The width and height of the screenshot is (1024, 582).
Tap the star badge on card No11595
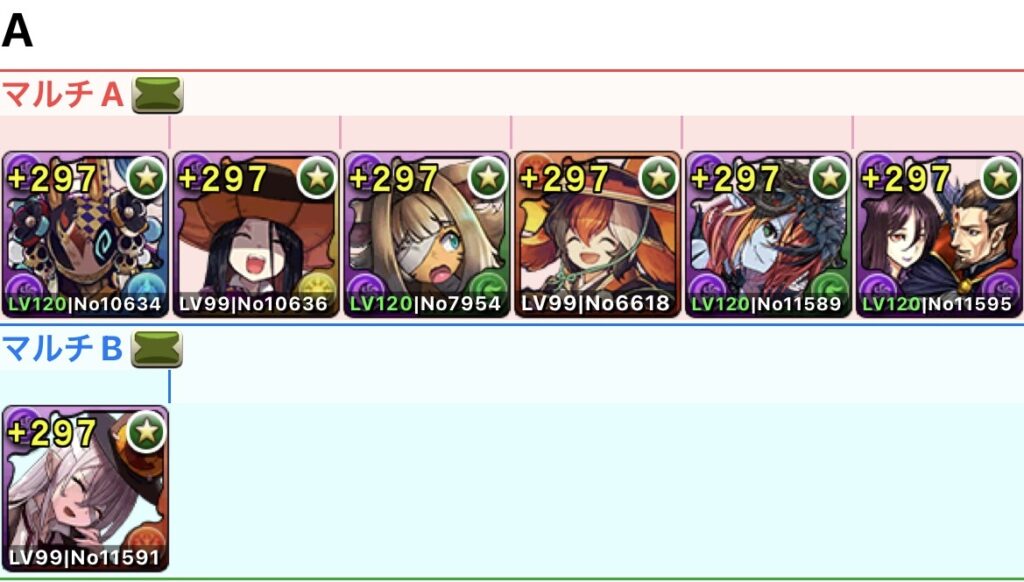[x=1000, y=177]
